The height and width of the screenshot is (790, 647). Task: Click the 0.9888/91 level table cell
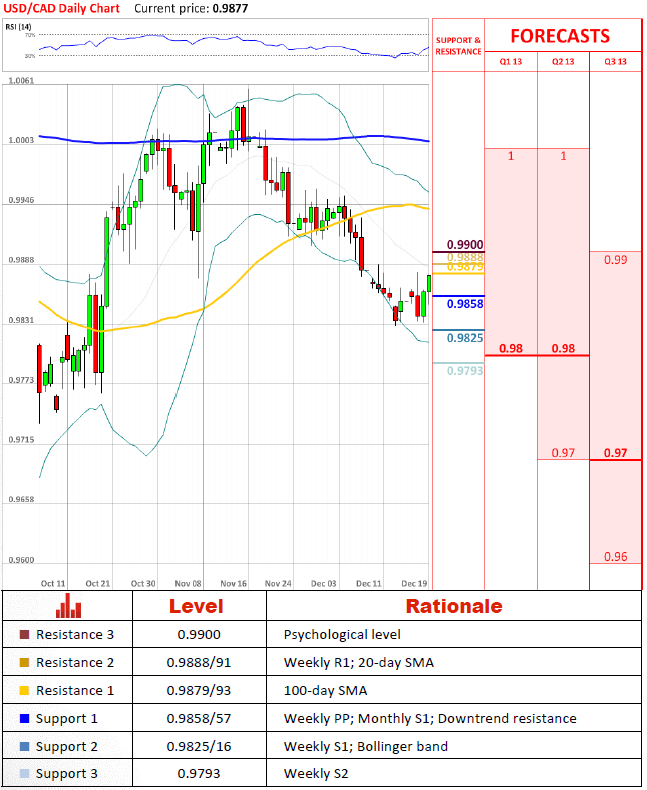199,663
